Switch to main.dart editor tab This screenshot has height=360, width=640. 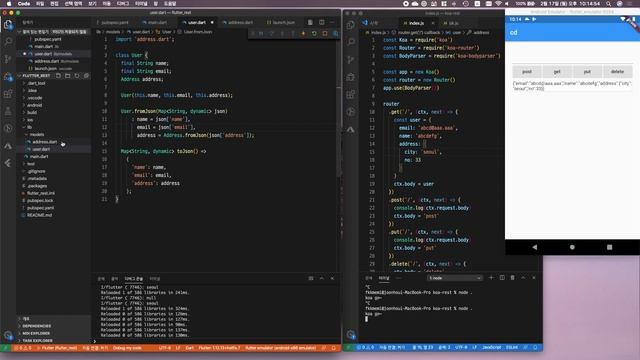[x=157, y=22]
